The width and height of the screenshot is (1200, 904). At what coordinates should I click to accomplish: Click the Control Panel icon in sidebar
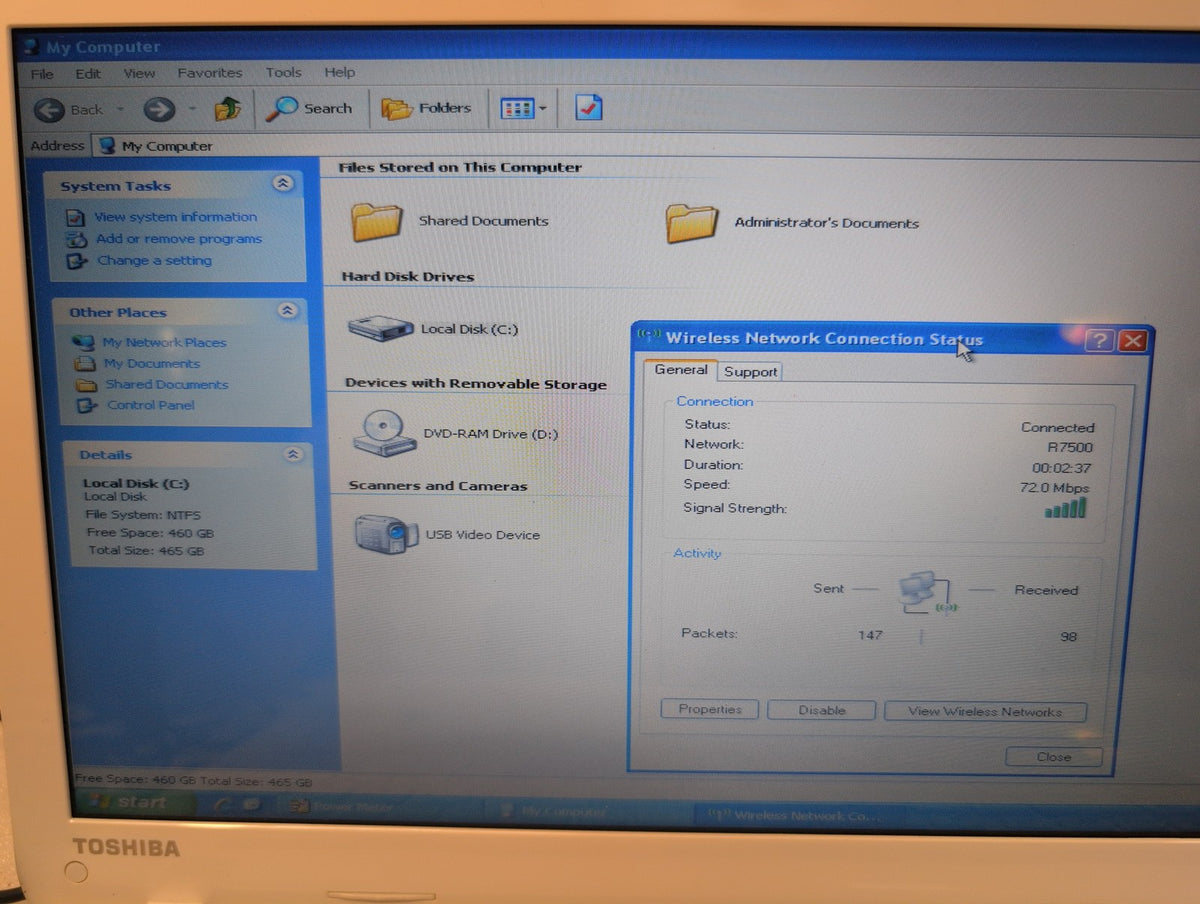[x=89, y=406]
